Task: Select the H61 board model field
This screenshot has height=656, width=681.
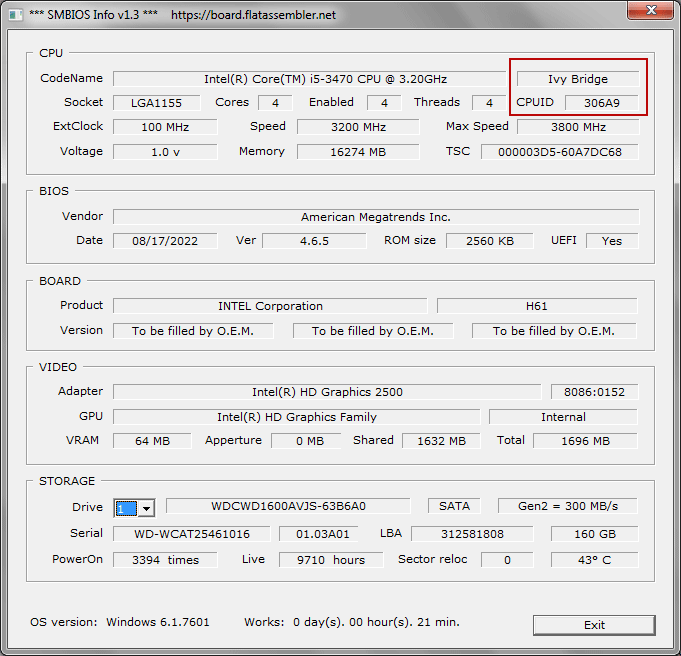Action: pos(536,306)
